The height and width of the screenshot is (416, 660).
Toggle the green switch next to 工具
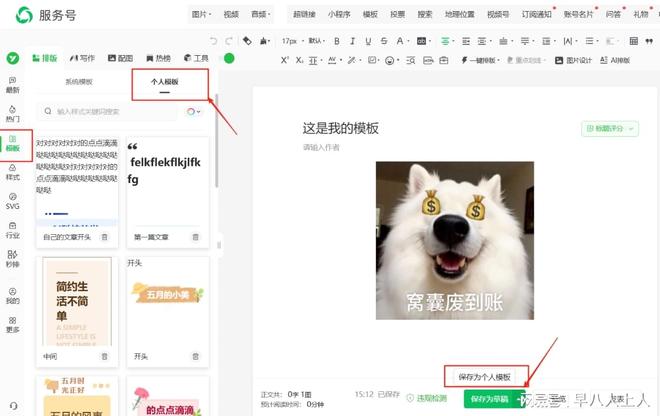[x=228, y=58]
